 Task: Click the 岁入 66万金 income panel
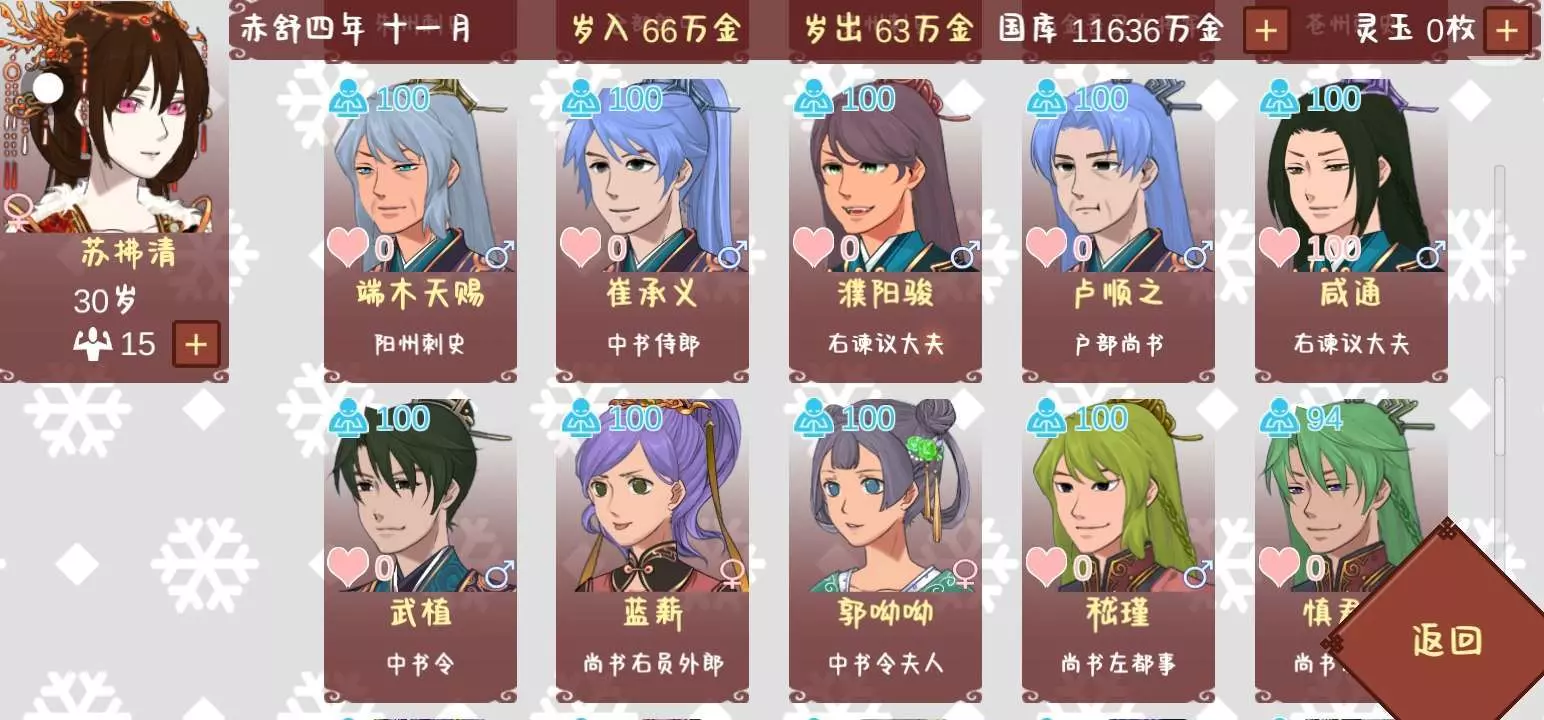(654, 29)
